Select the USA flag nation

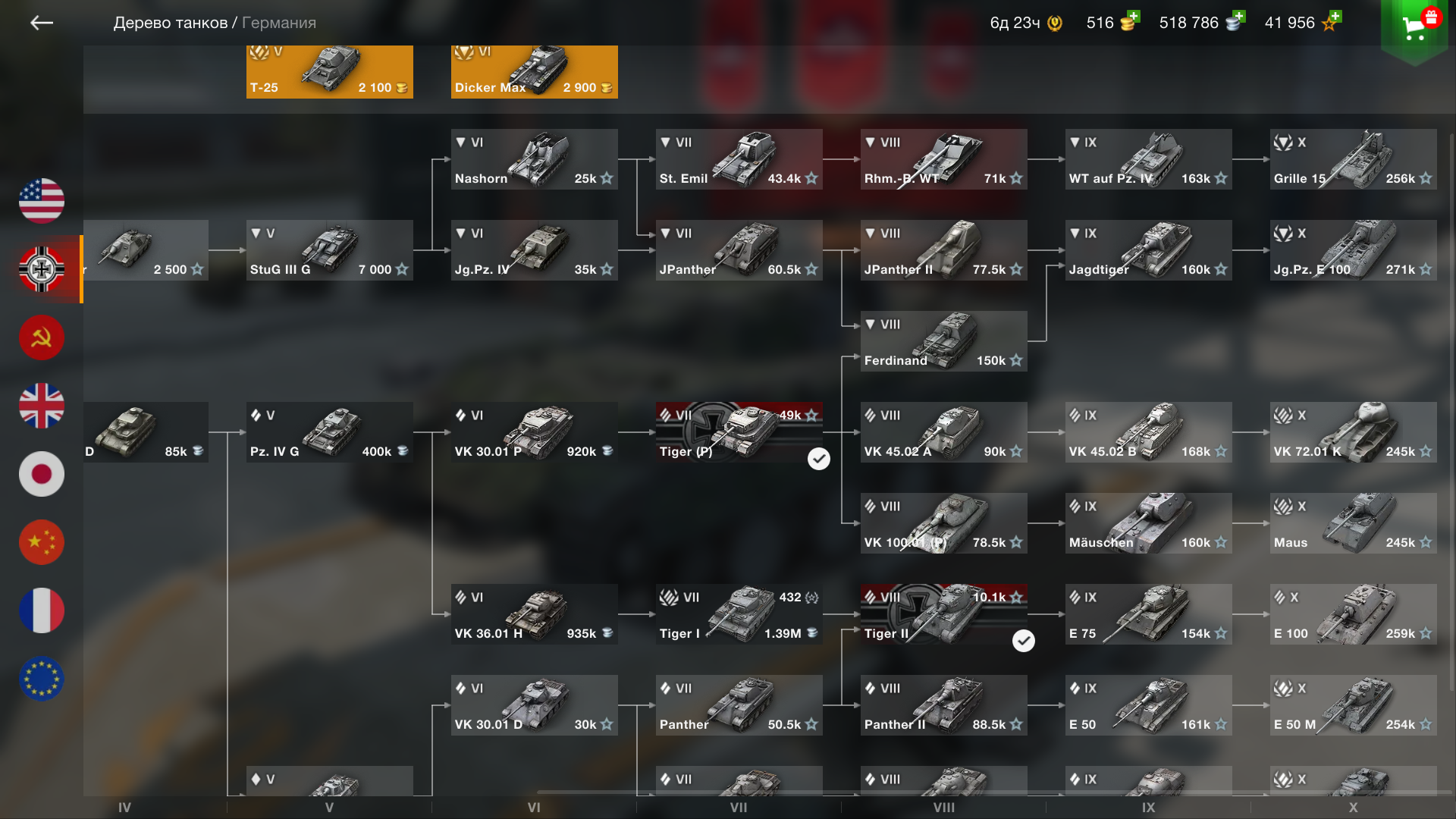point(42,201)
